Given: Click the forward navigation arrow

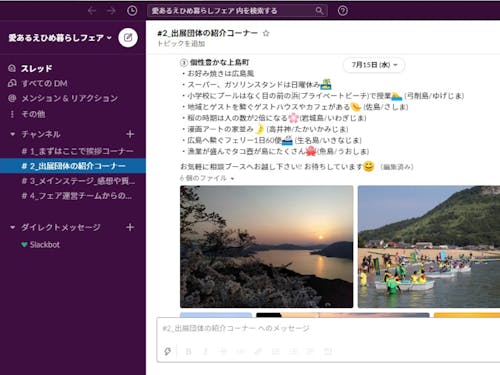Looking at the screenshot, I should (x=111, y=11).
